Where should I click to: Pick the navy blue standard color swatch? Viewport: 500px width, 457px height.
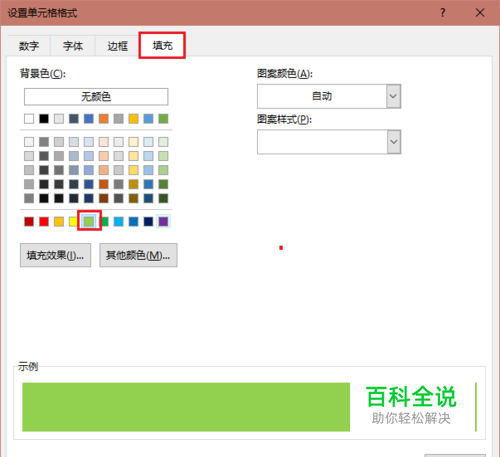(148, 221)
